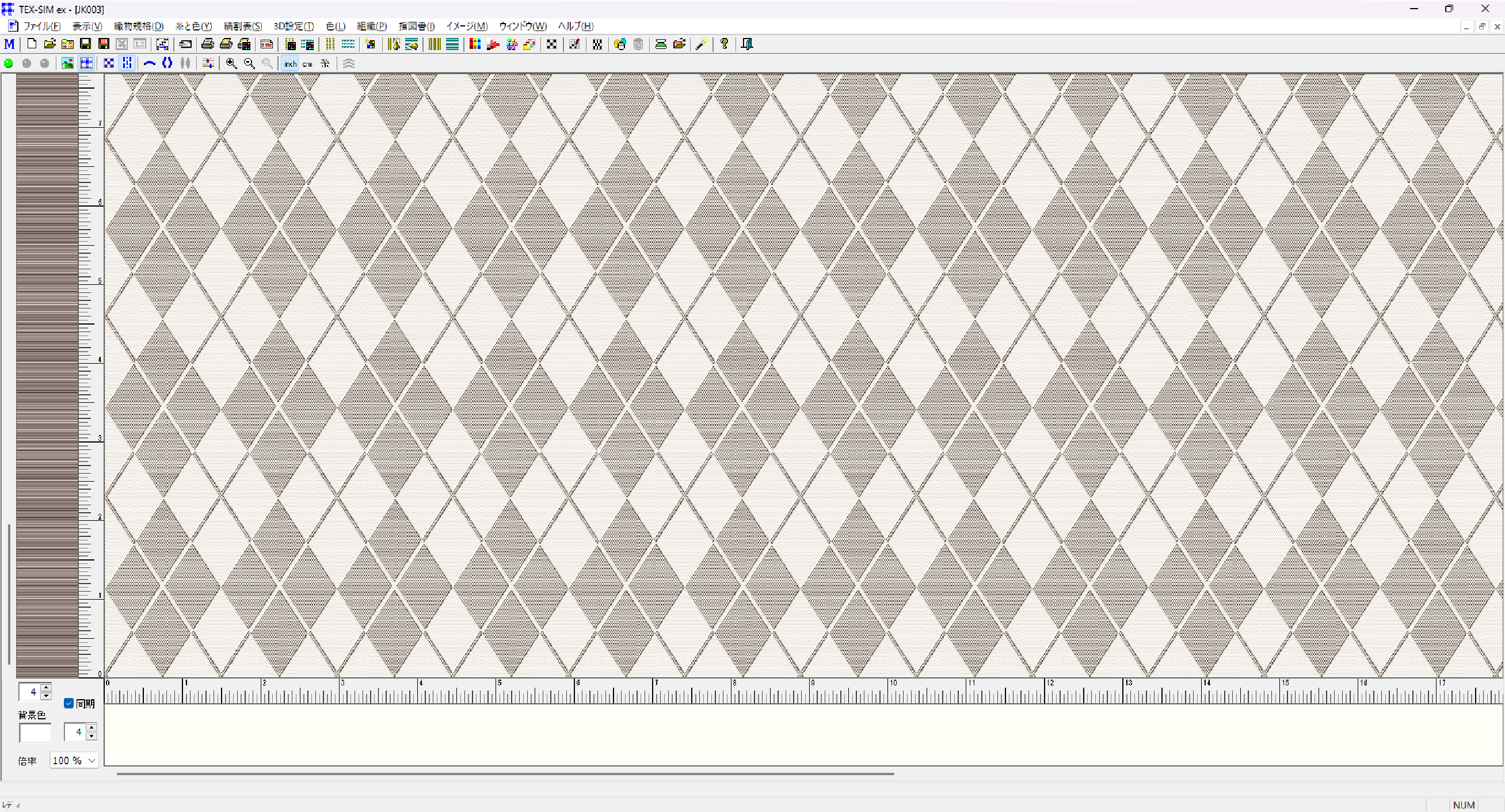Click the blue braces icon
The image size is (1505, 812).
pos(167,63)
